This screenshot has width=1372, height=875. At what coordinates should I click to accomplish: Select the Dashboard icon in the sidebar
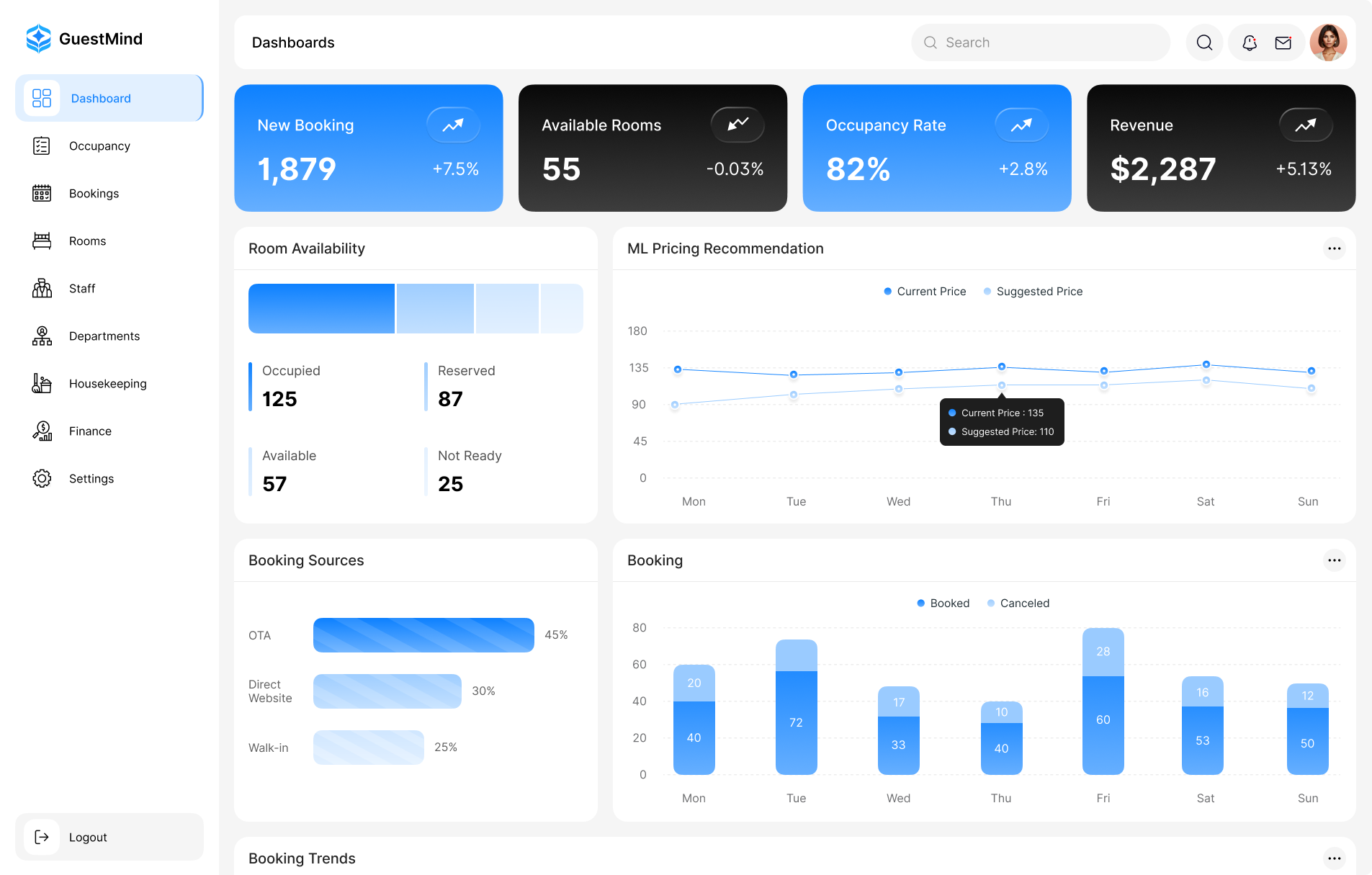(41, 98)
